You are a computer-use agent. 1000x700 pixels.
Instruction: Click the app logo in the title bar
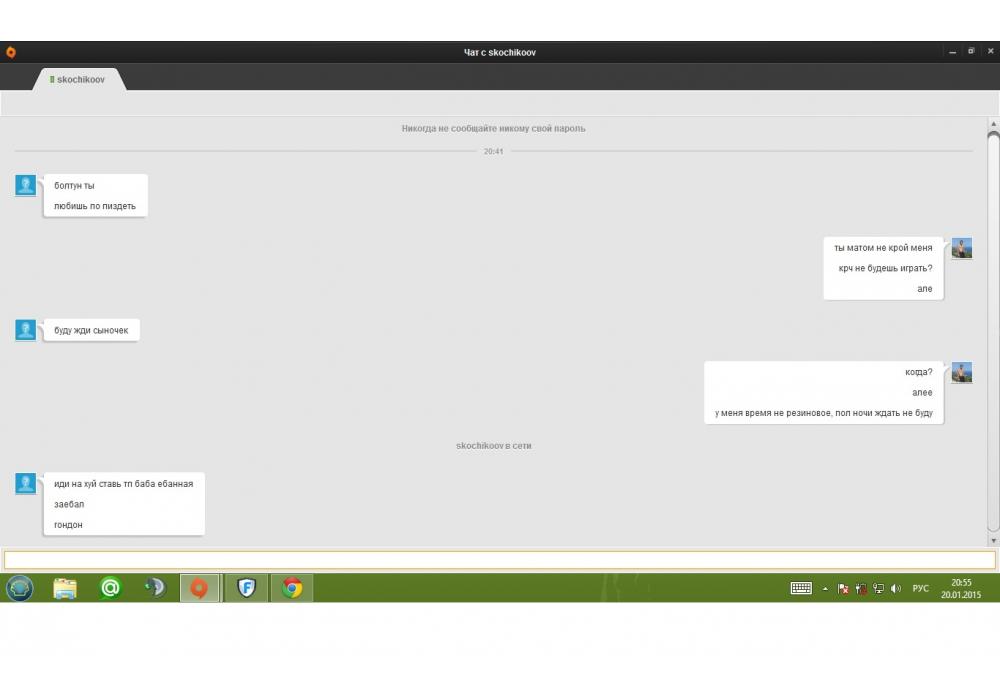(11, 52)
